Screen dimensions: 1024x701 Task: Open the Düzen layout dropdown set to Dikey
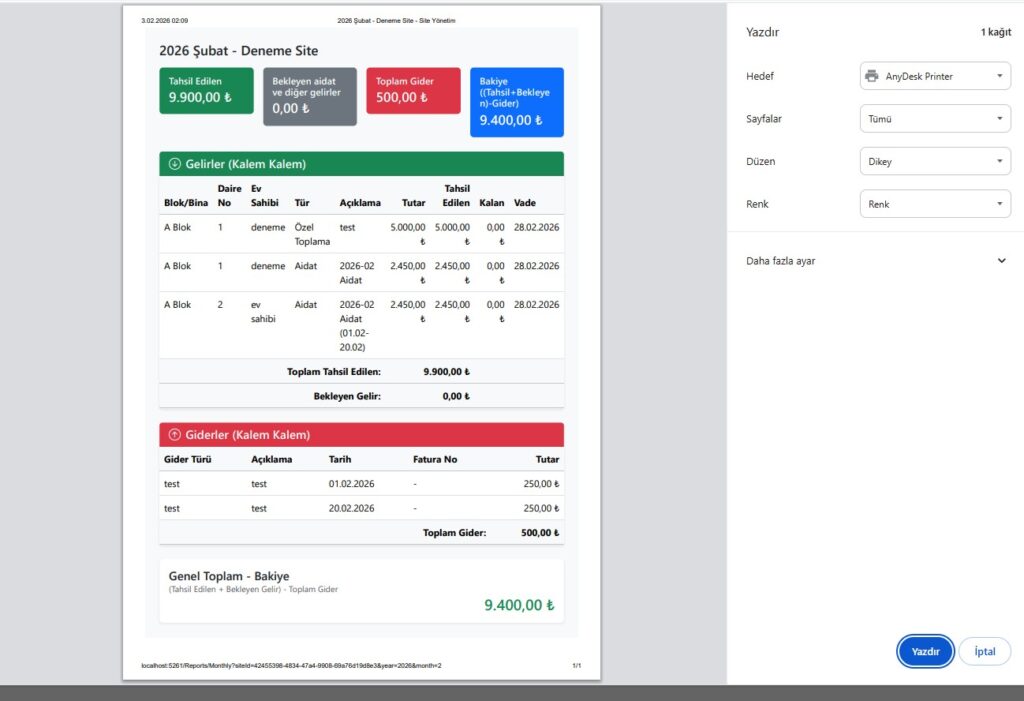coord(935,161)
